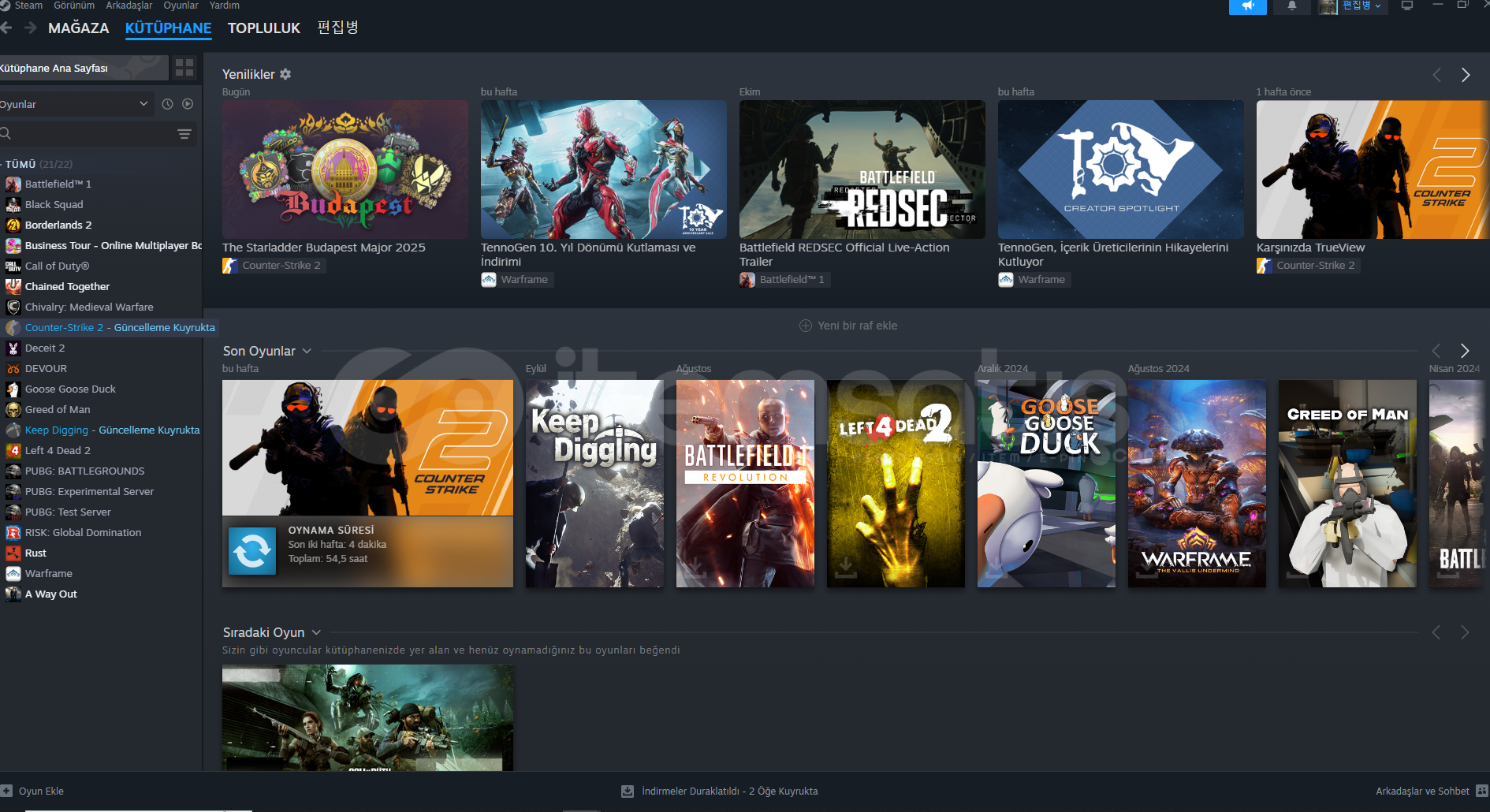Open Left 4 Dead 2 cover art
The height and width of the screenshot is (812, 1490).
coord(896,483)
